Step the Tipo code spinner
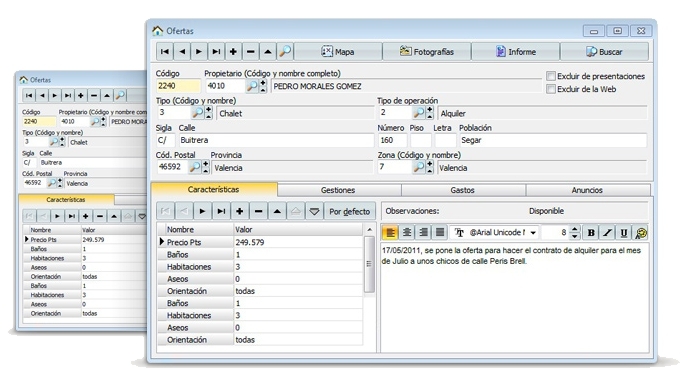The width and height of the screenshot is (688, 386). 208,113
